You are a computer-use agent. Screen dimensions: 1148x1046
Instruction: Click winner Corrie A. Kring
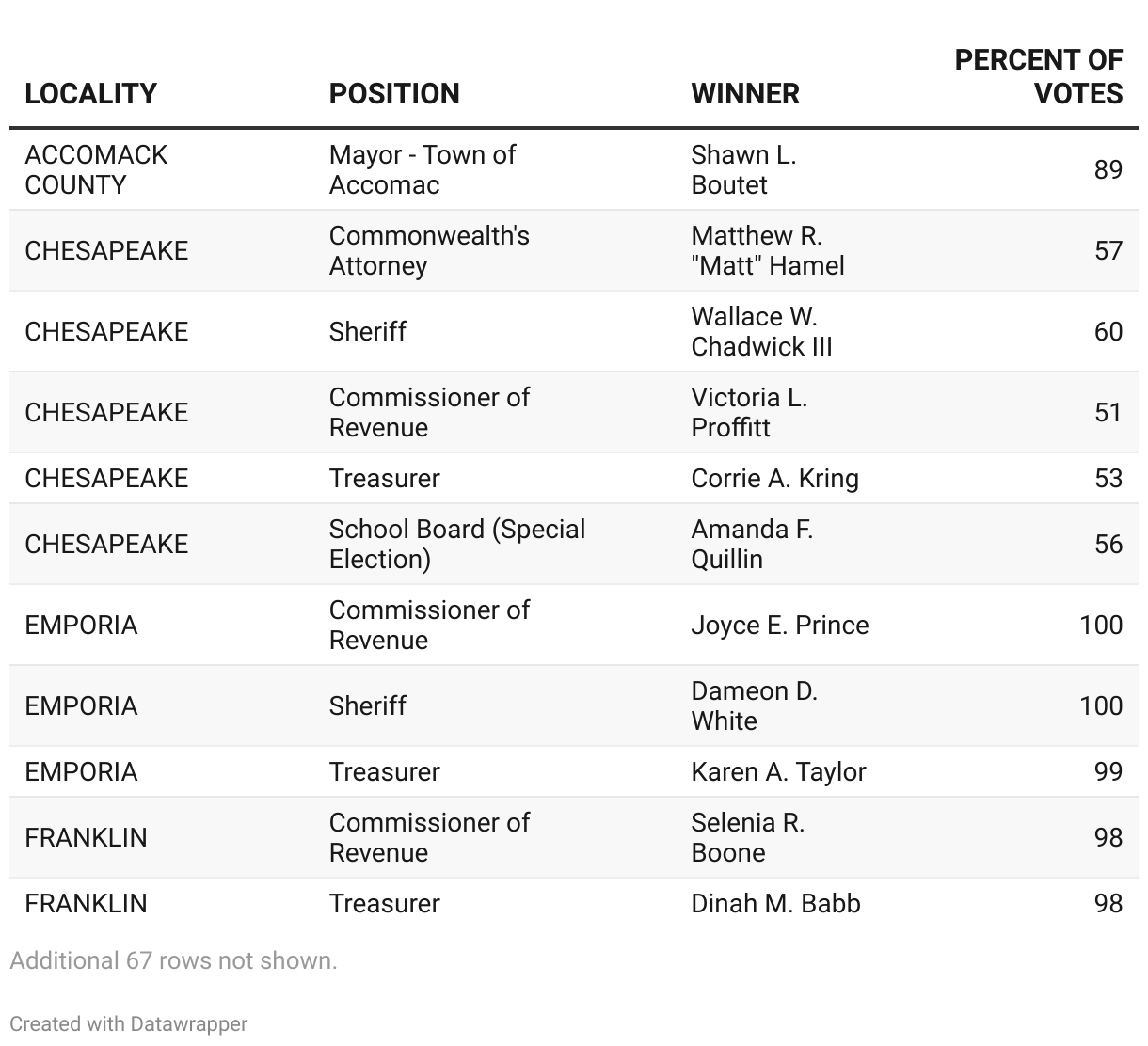pyautogui.click(x=774, y=478)
